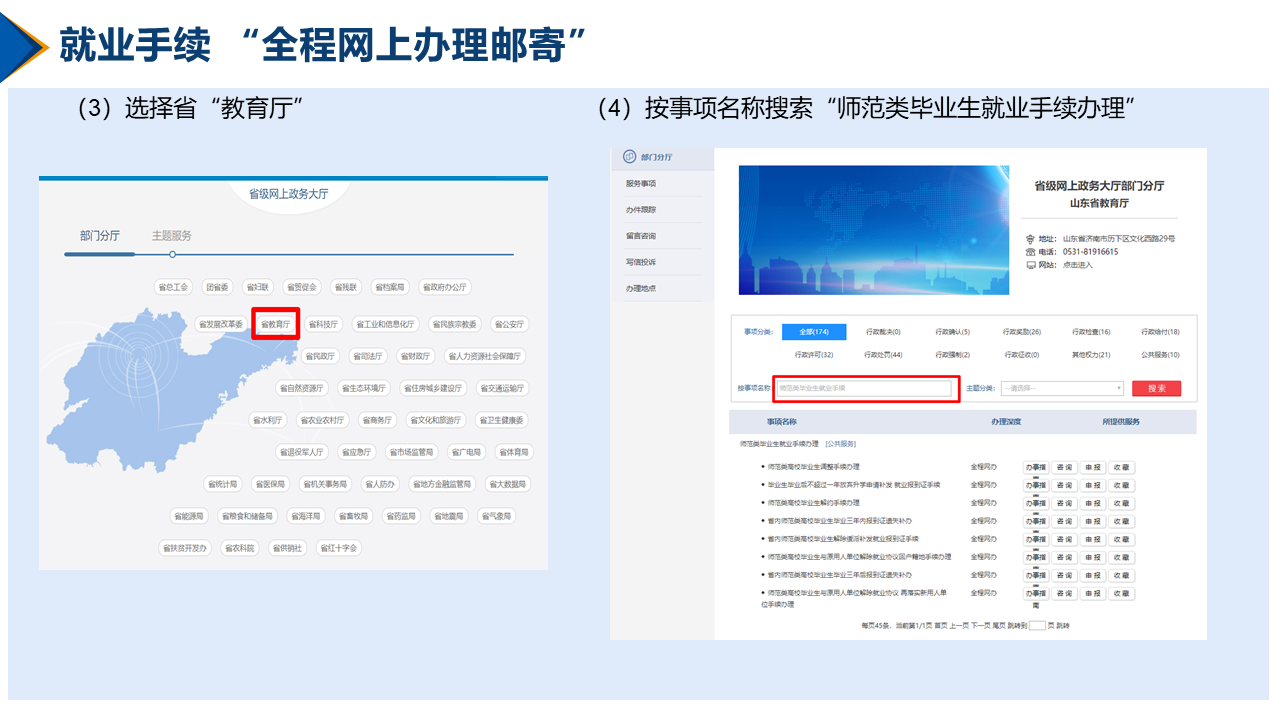The image size is (1280, 720).
Task: Click 点击进入 website link
Action: [x=1077, y=265]
